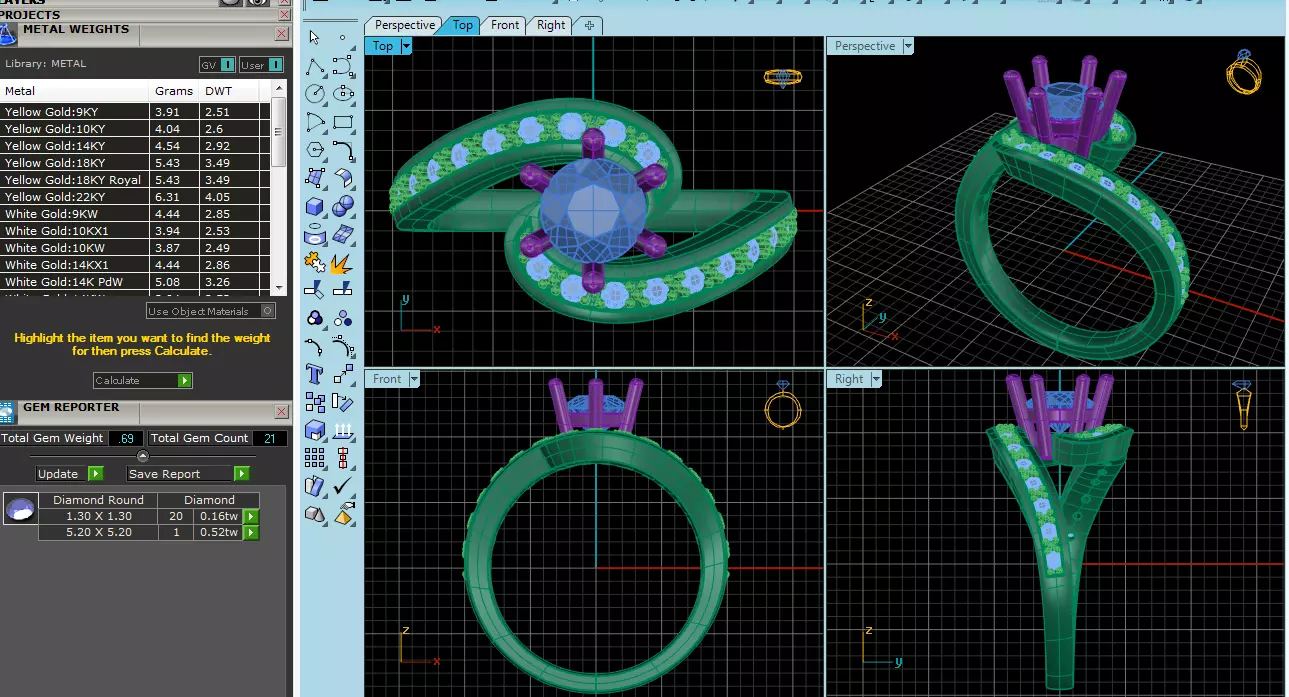Viewport: 1289px width, 697px height.
Task: Select the arrow pointer tool
Action: tap(314, 38)
